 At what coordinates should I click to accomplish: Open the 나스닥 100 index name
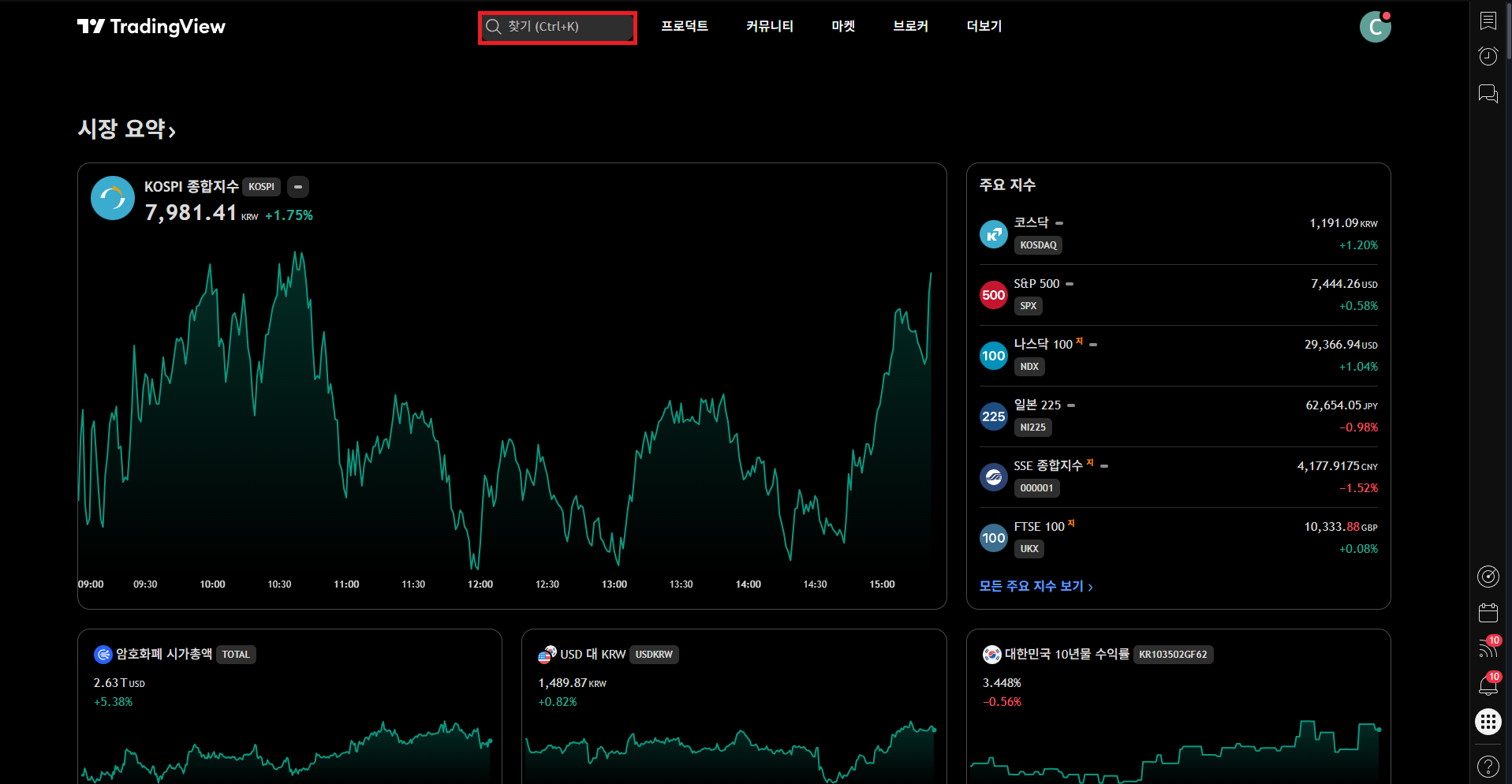1043,344
